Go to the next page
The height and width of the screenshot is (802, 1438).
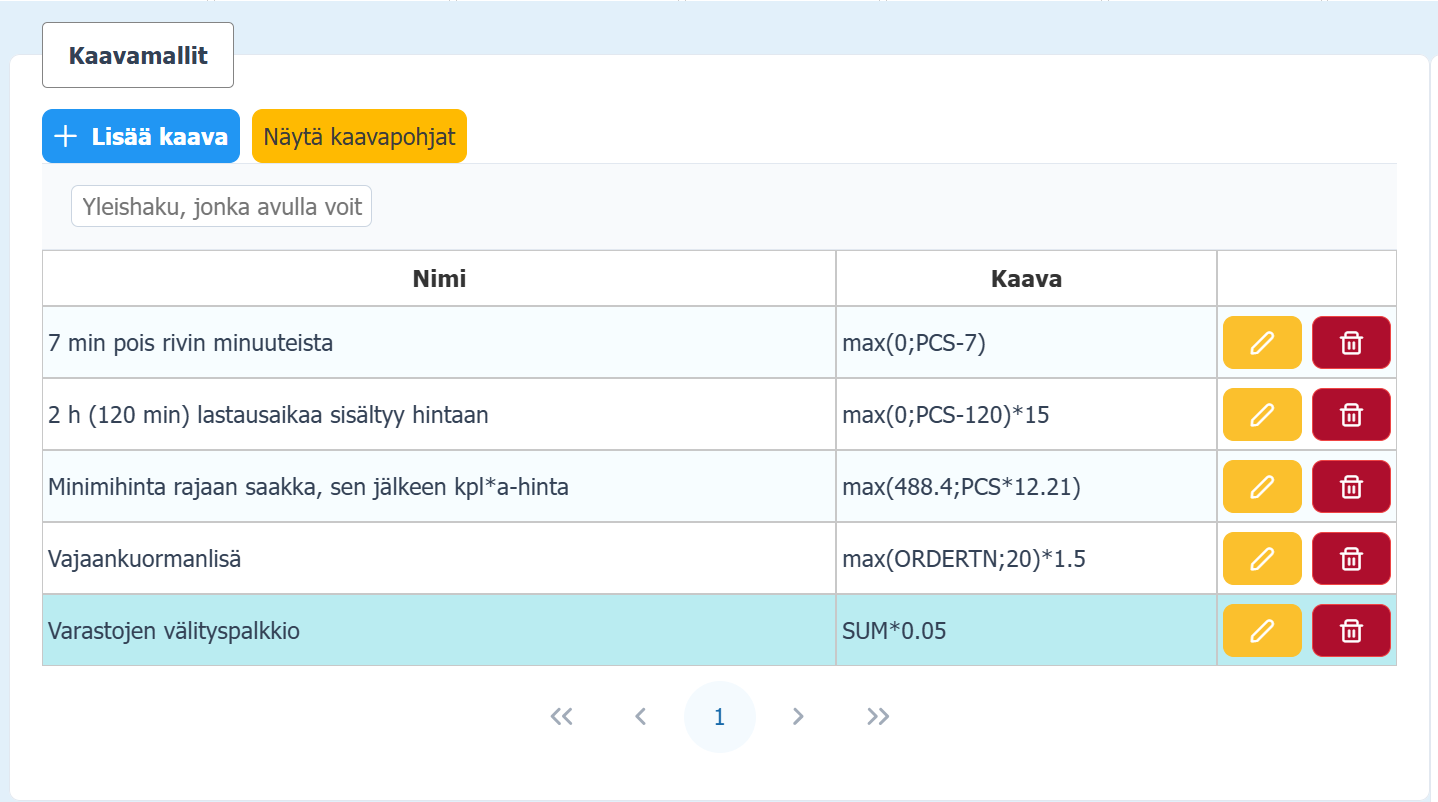798,716
